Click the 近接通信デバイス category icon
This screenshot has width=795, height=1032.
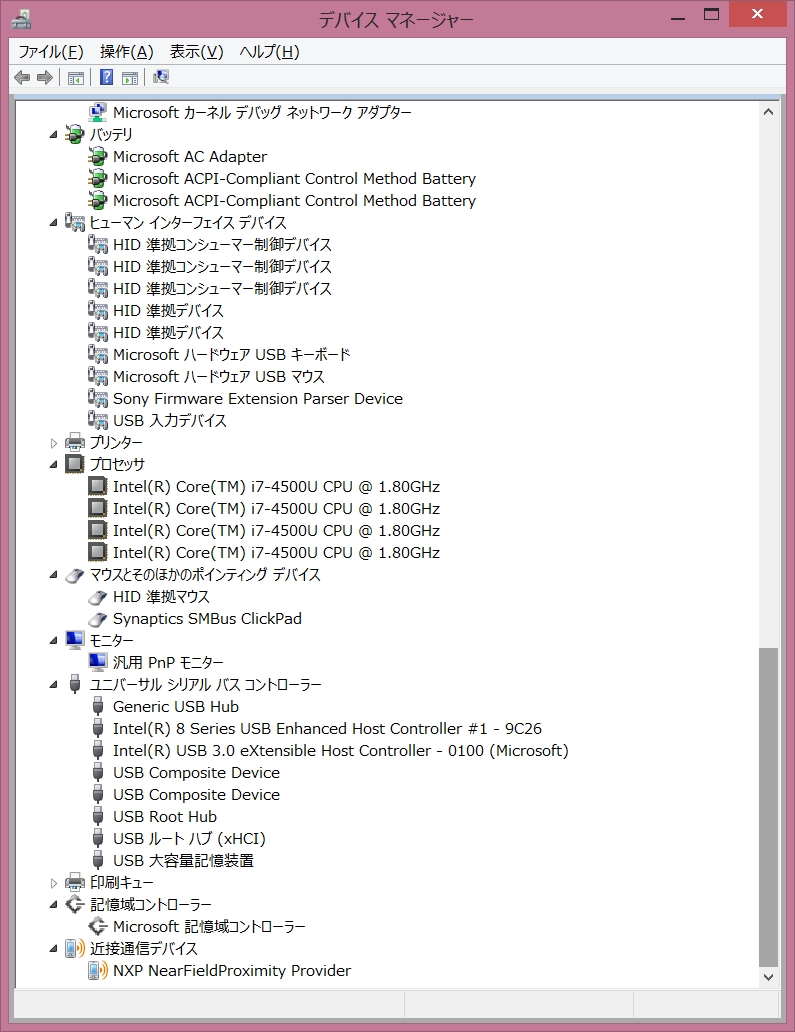tap(75, 948)
